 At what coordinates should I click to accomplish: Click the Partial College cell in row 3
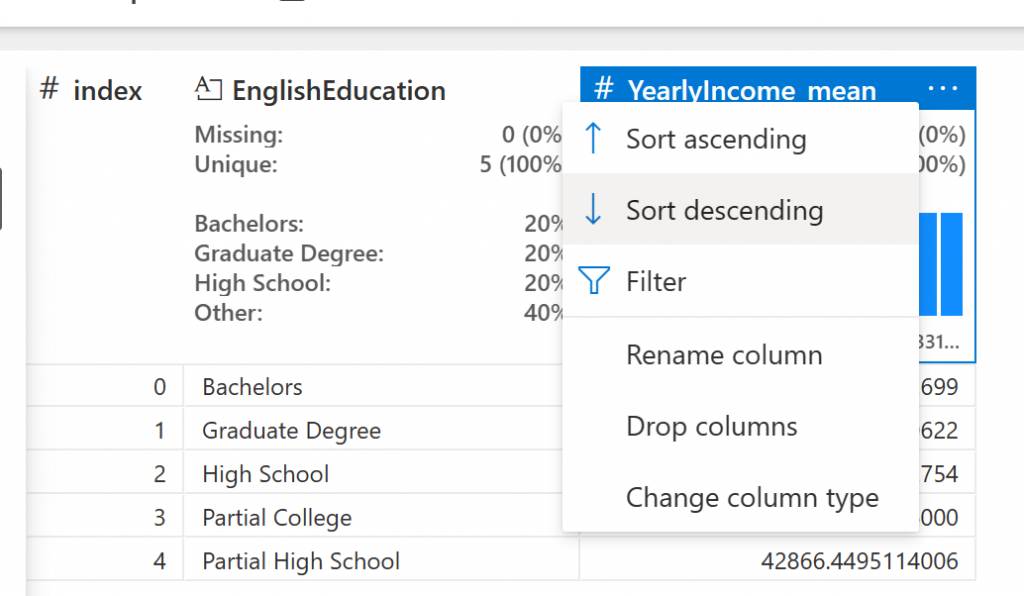click(x=277, y=518)
